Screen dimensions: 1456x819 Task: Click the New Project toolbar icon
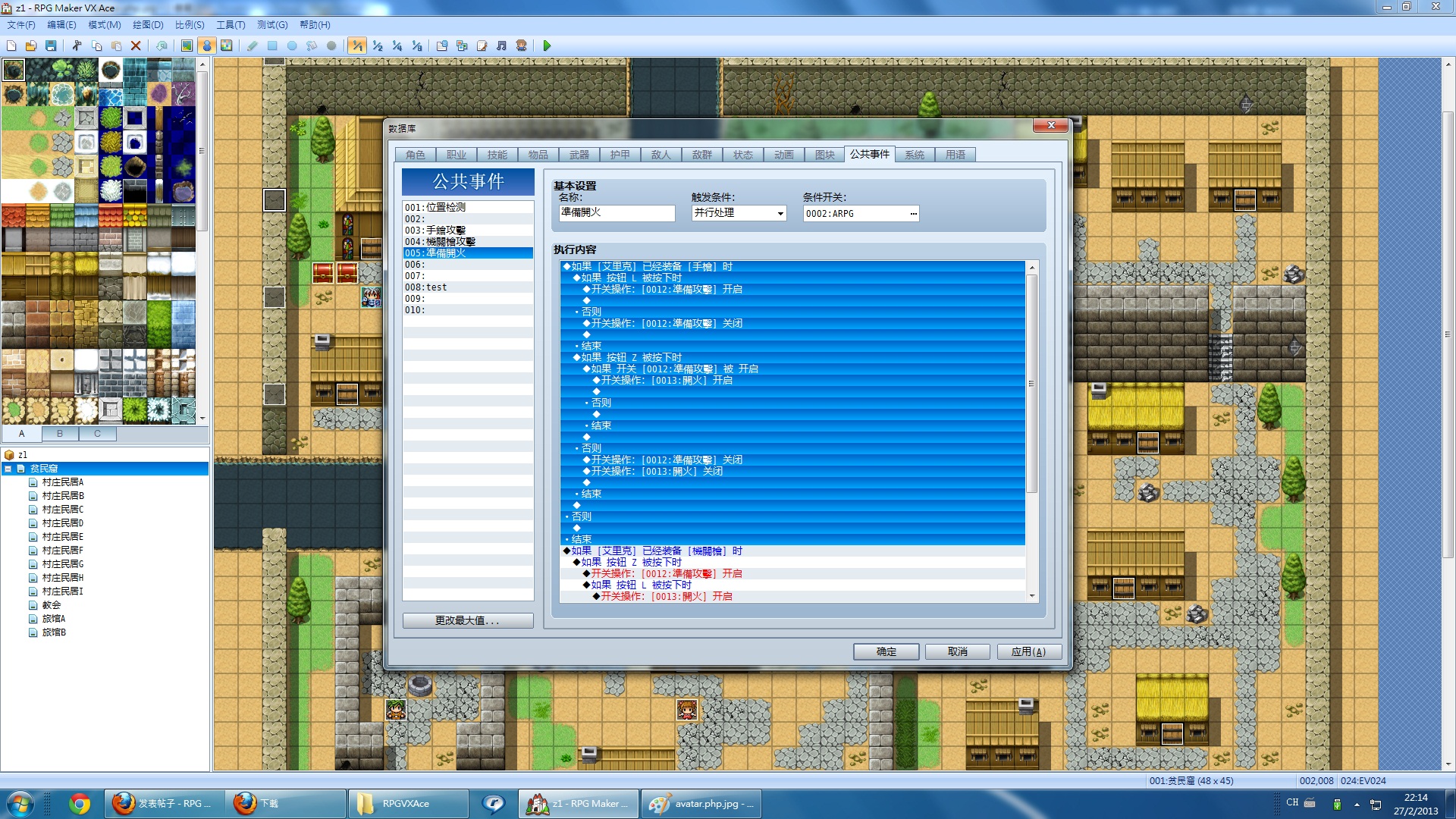[x=11, y=45]
